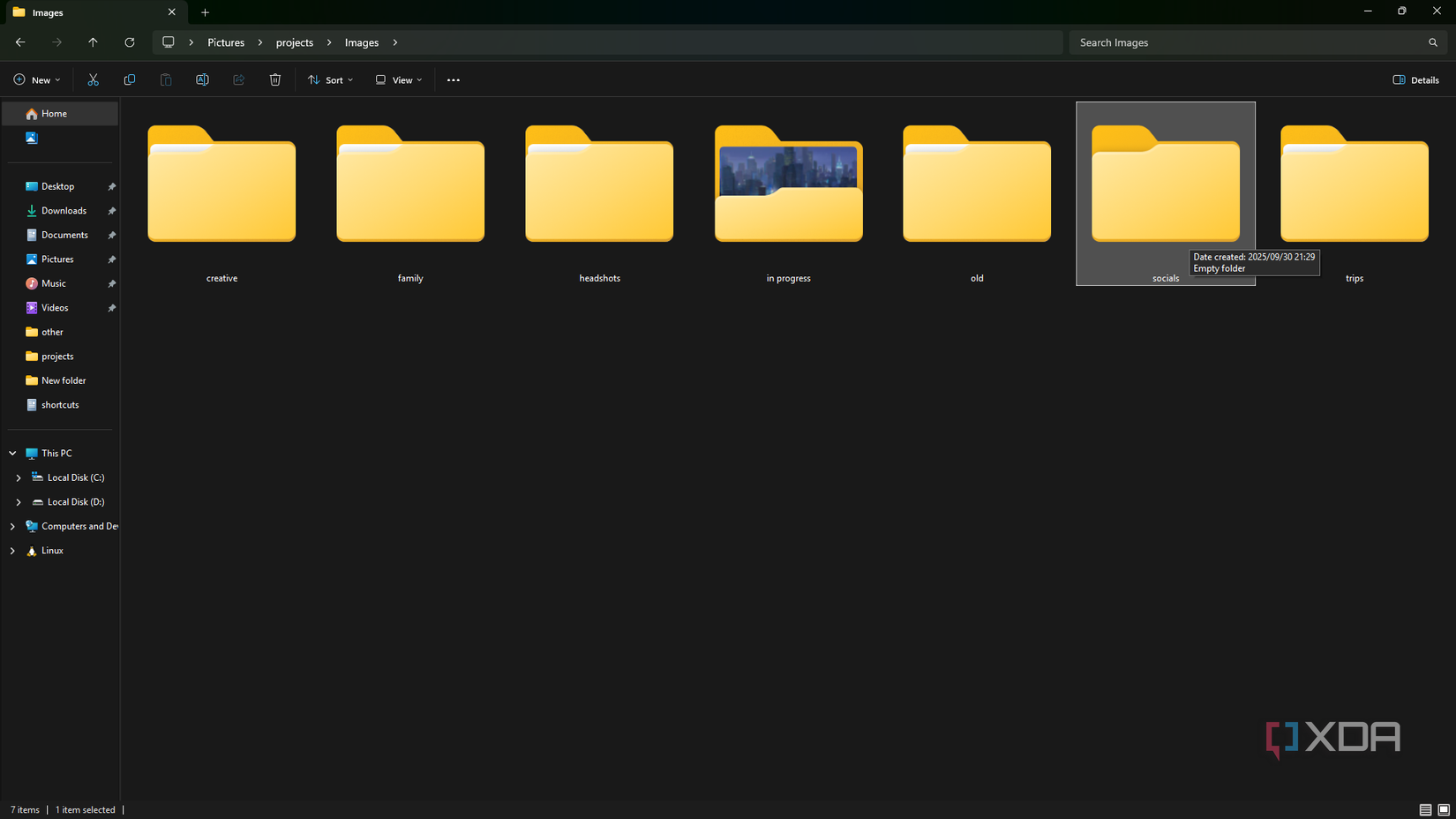1456x819 pixels.
Task: Open the View layout dropdown
Action: pyautogui.click(x=399, y=79)
